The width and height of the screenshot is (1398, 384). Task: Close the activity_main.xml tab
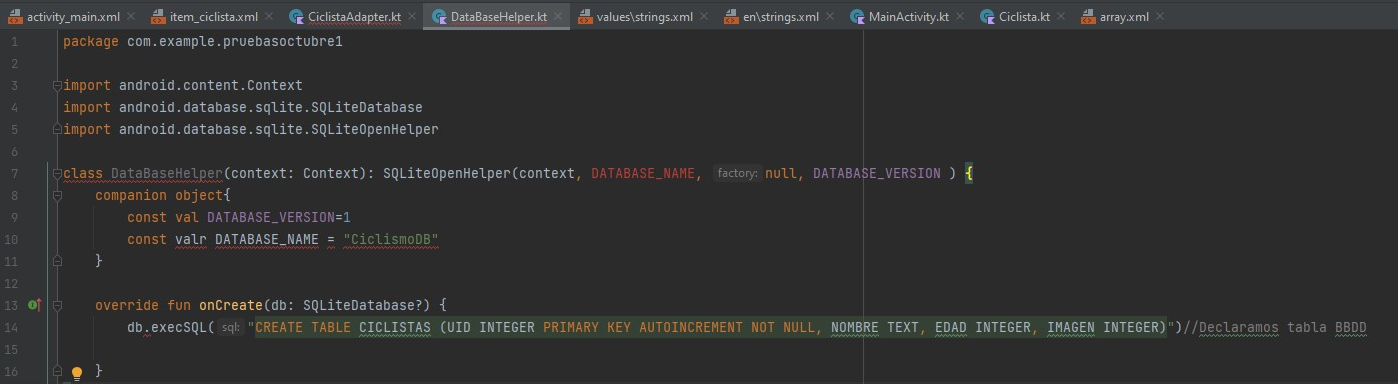point(130,17)
